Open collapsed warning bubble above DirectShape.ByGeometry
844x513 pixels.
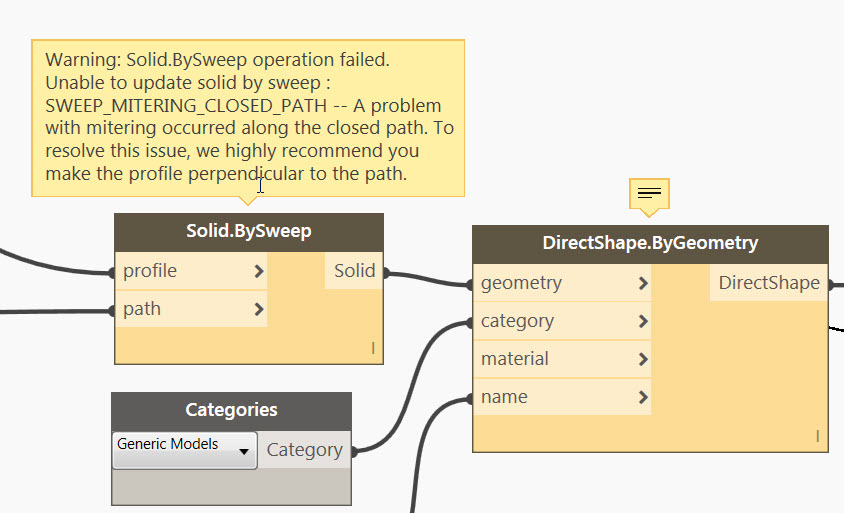649,194
